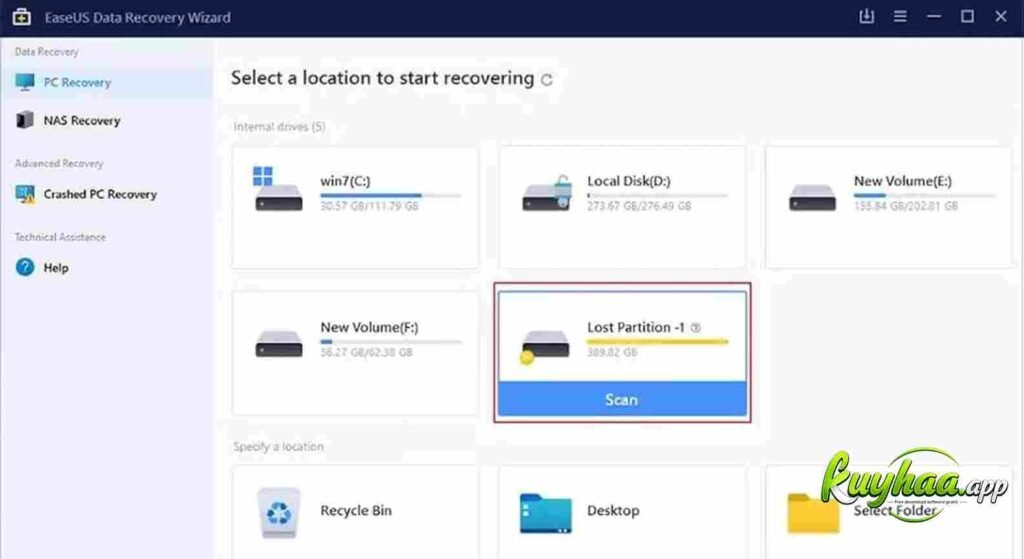This screenshot has height=559, width=1024.
Task: Click the New Volume(F:) label
Action: (x=369, y=327)
